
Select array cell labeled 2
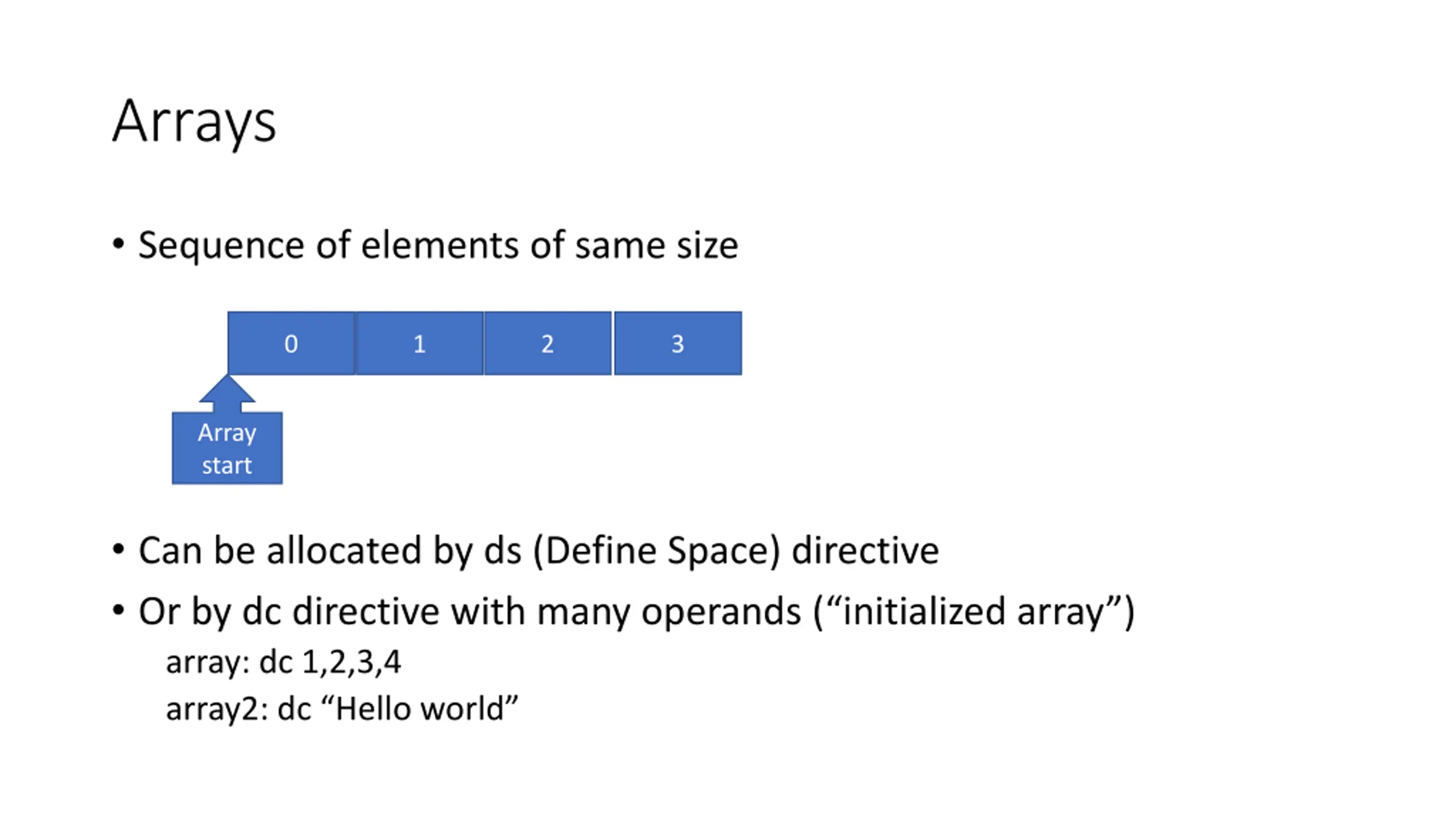click(548, 343)
